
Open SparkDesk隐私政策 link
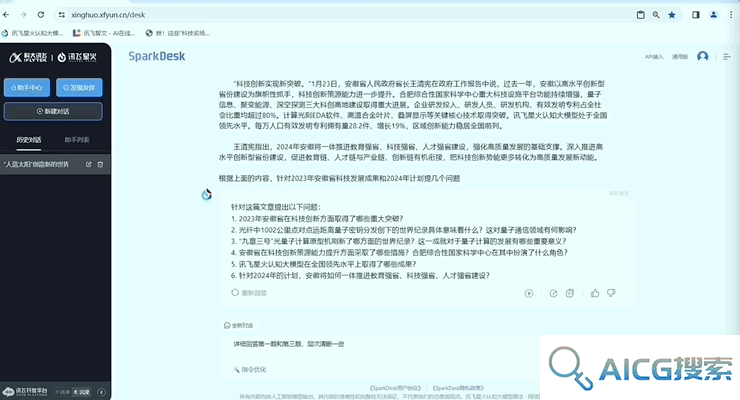(458, 388)
